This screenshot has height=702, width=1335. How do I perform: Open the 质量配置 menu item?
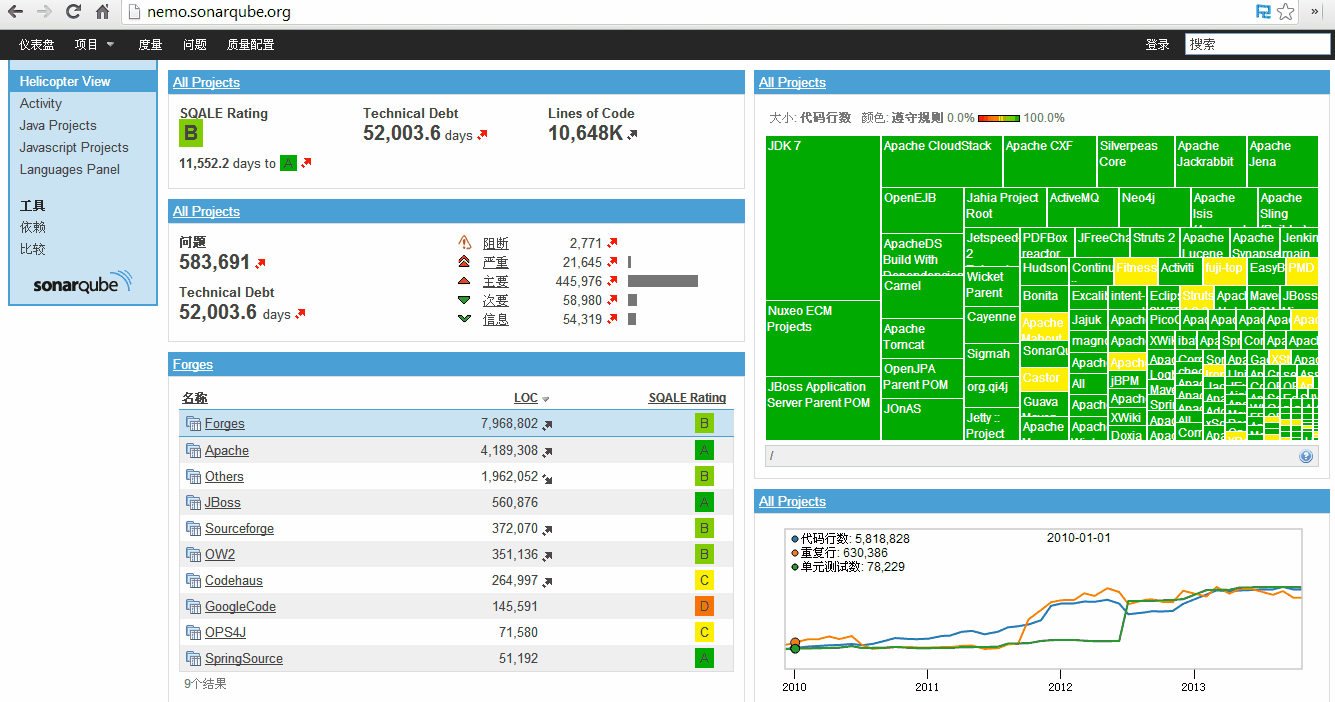tap(250, 44)
